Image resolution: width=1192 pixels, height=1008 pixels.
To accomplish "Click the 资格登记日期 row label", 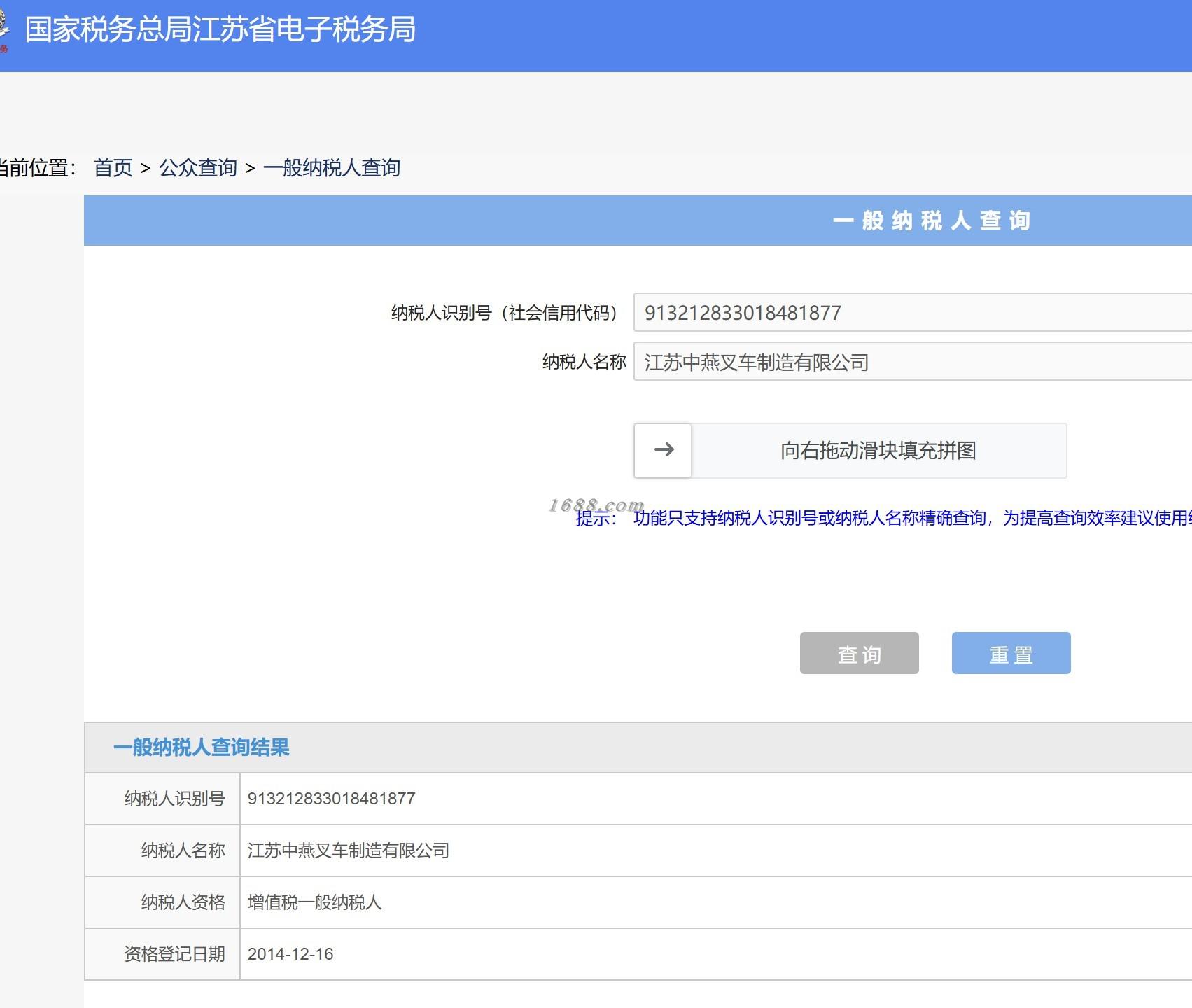I will coord(175,954).
